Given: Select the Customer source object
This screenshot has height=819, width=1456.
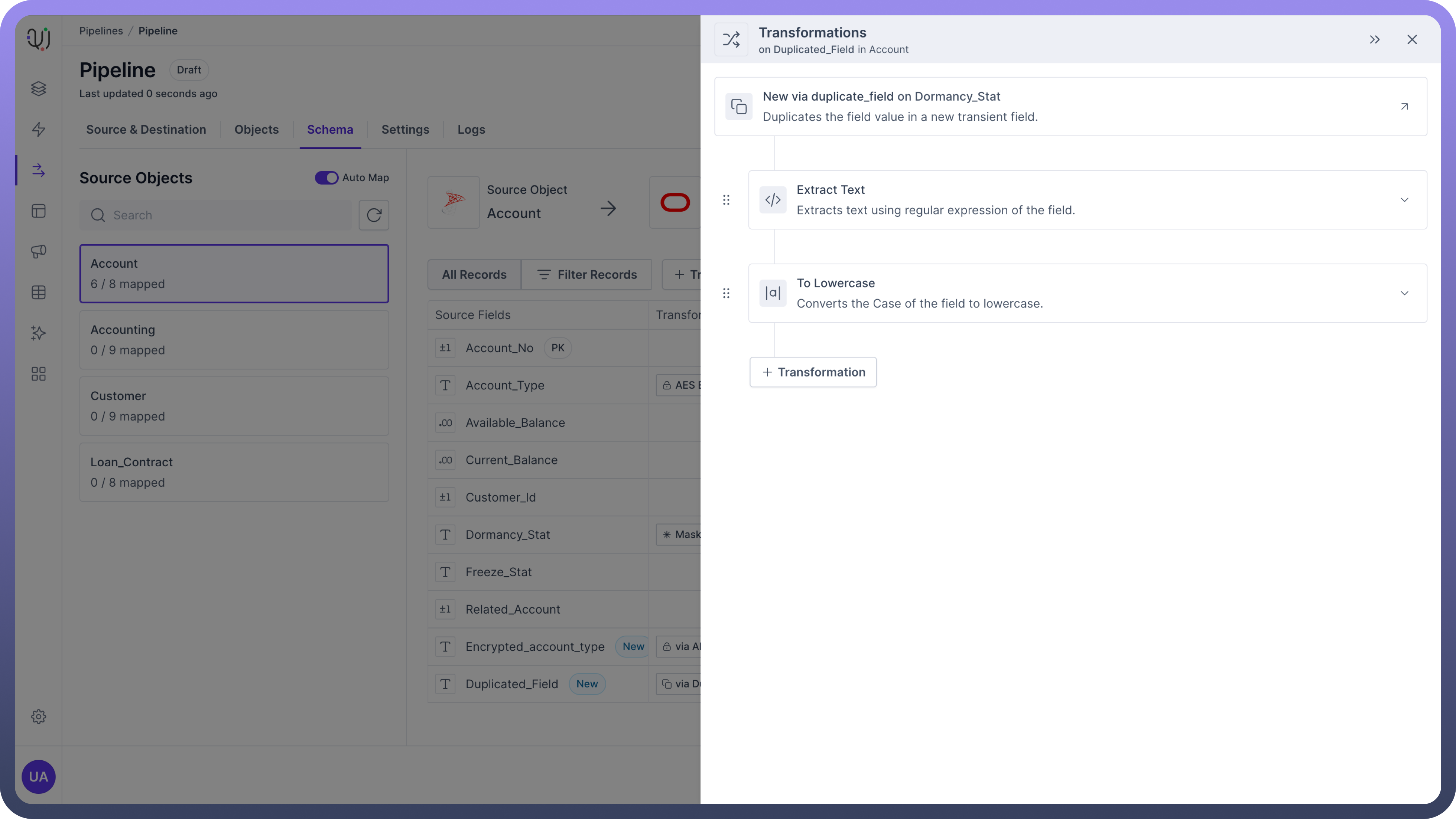Looking at the screenshot, I should 234,406.
